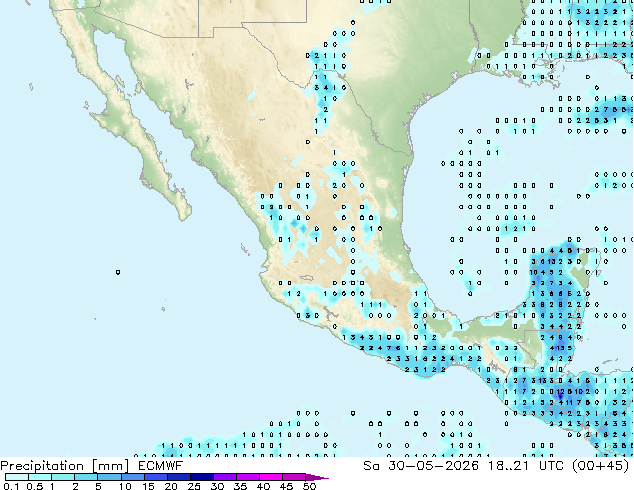634x490 pixels.
Task: Click the "35" legend scale value
Action: pos(240,486)
